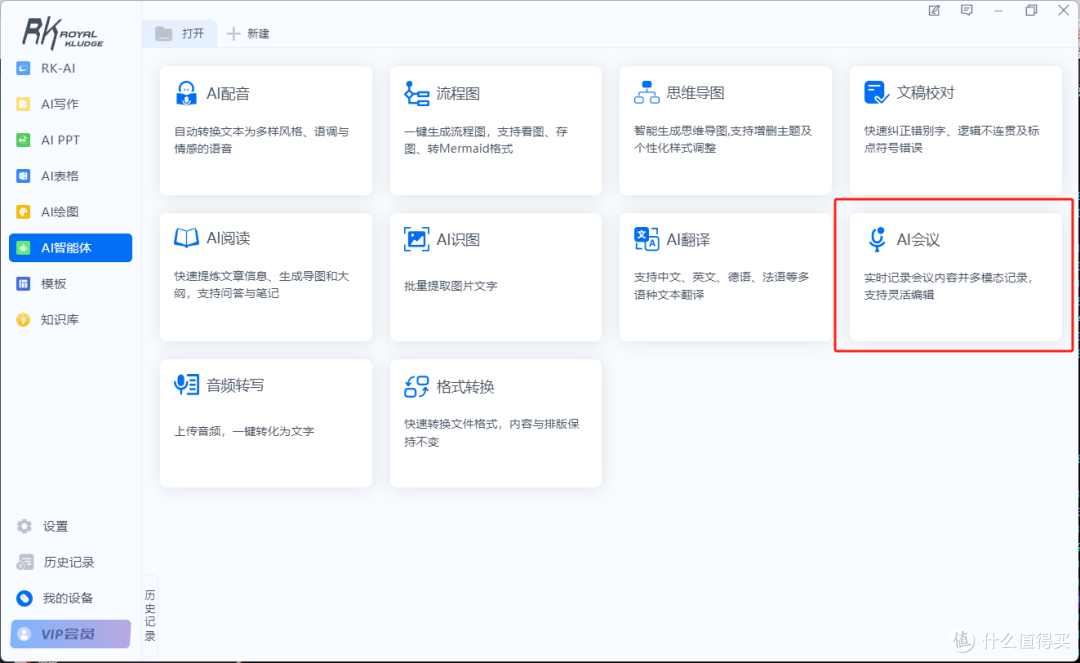Screen dimensions: 1080x663
Task: Open the 音频转写 audio transcription icon
Action: (x=186, y=384)
